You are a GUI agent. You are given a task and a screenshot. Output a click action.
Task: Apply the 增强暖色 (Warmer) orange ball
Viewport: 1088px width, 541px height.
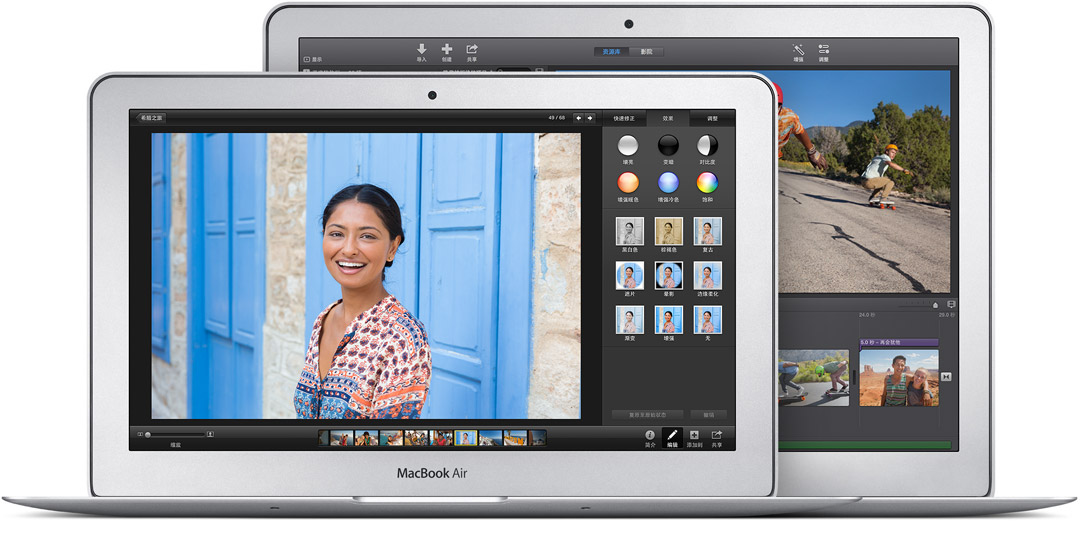point(628,183)
